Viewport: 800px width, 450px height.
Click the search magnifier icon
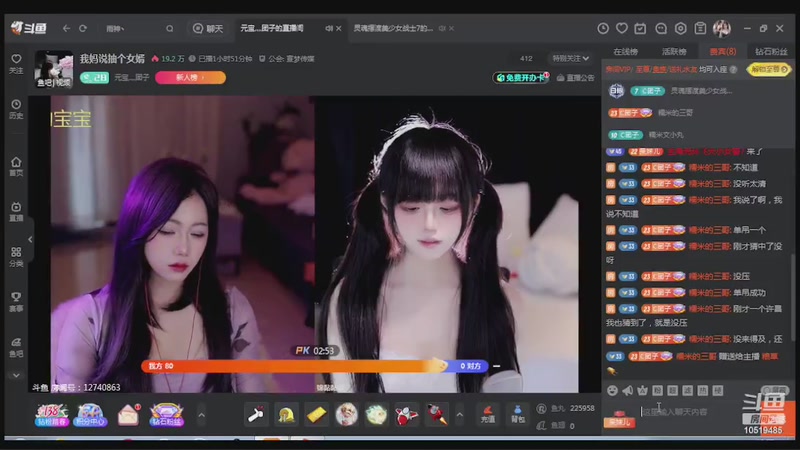(x=170, y=29)
